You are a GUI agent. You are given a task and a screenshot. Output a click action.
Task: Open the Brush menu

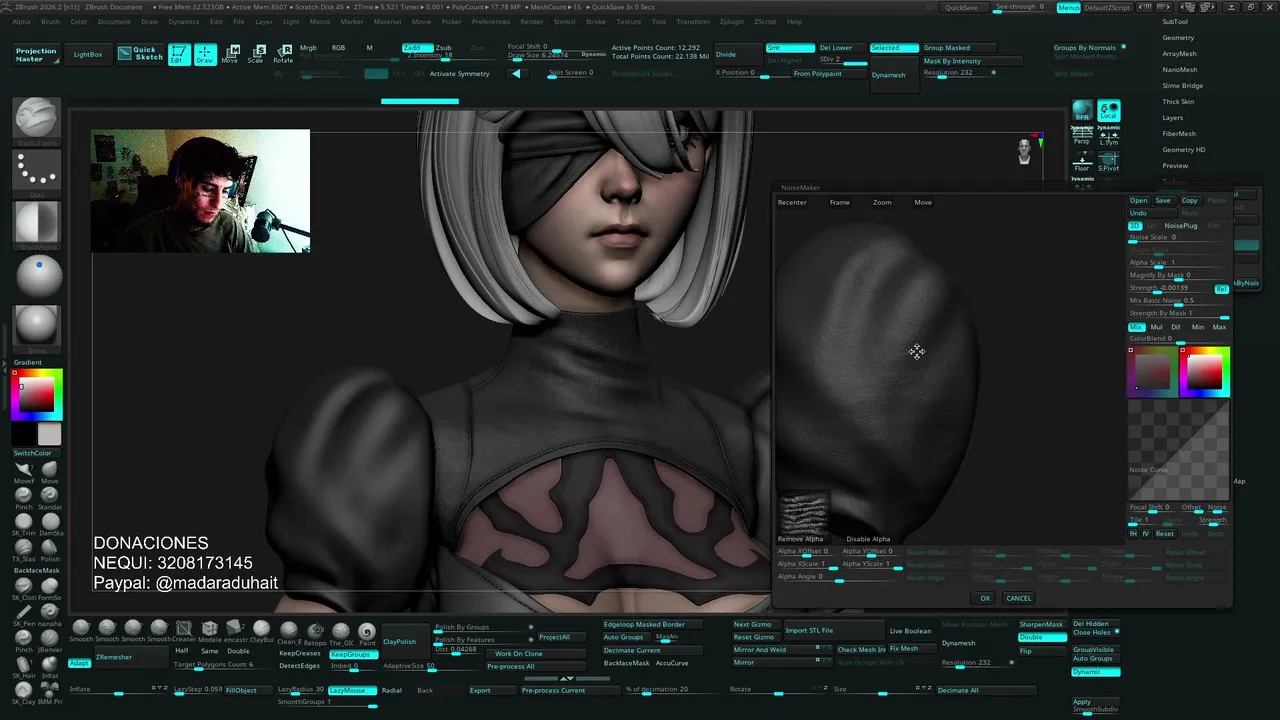click(x=50, y=22)
